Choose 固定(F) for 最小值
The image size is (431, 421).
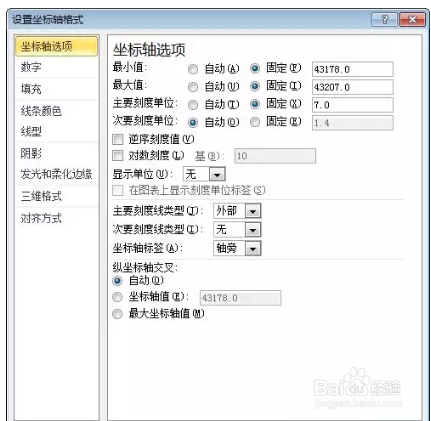tap(255, 69)
